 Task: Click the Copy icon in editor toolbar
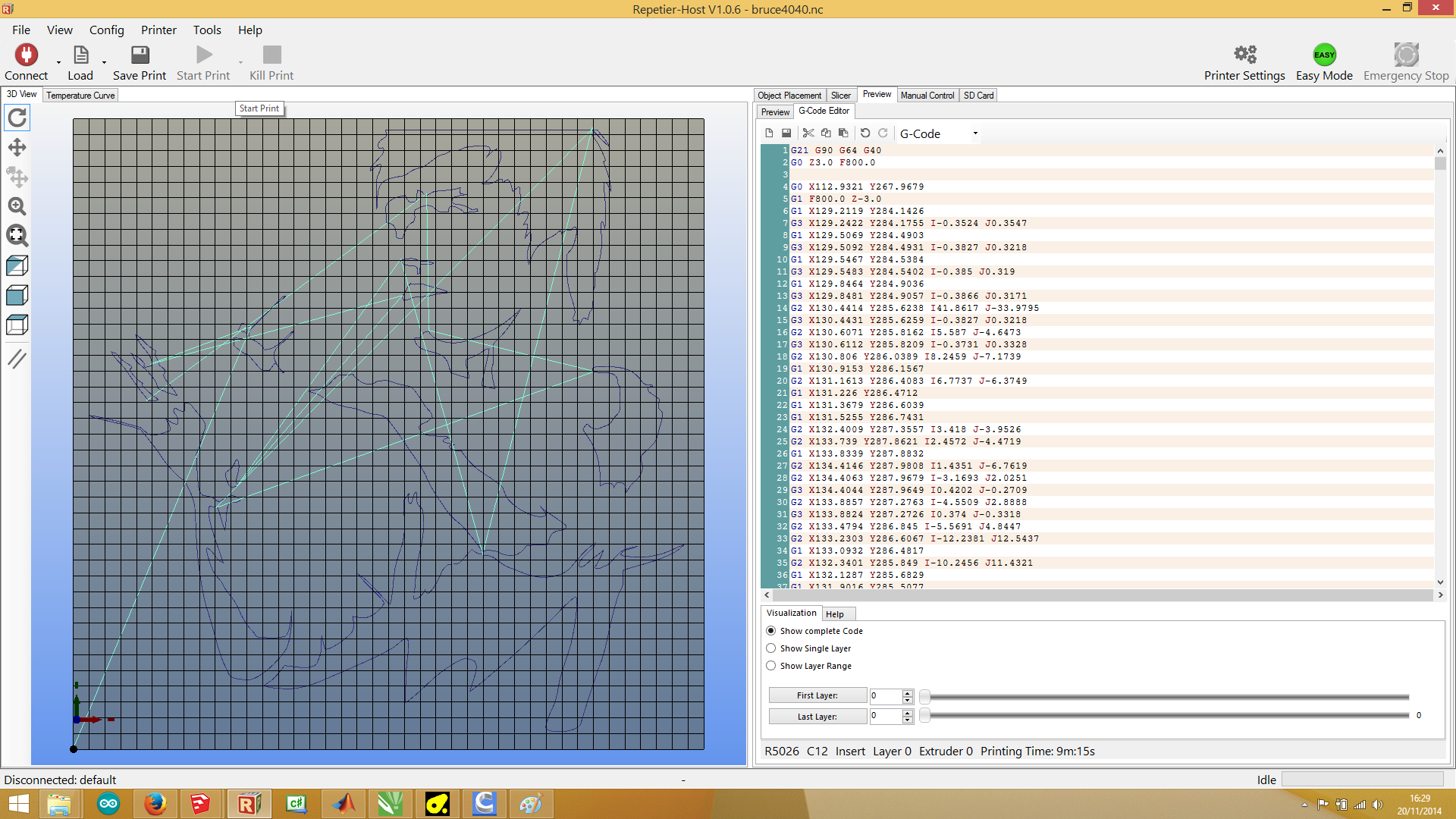tap(826, 133)
